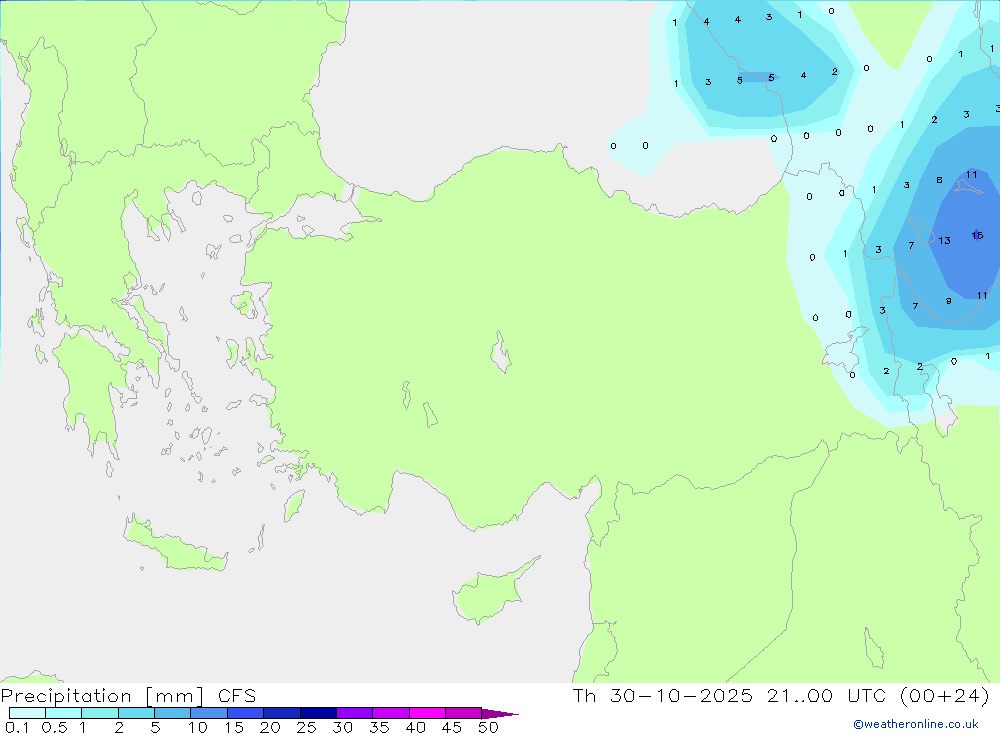Click the 'CFS' model label
The width and height of the screenshot is (1000, 733).
(x=237, y=696)
